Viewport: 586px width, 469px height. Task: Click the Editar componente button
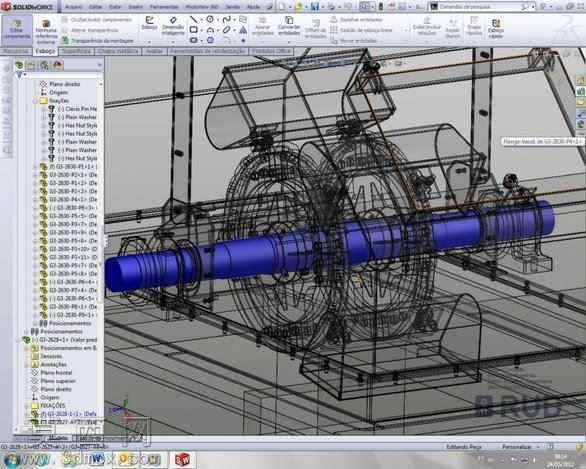click(x=16, y=30)
